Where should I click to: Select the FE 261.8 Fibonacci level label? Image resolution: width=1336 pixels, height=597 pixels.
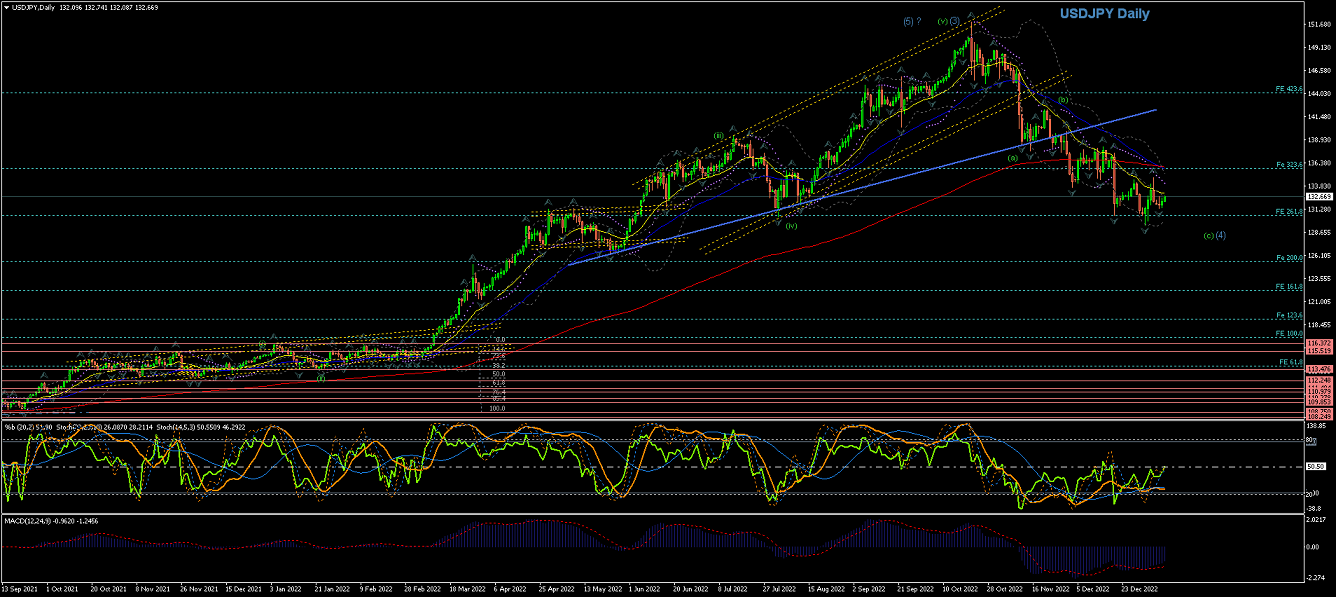pos(1287,211)
